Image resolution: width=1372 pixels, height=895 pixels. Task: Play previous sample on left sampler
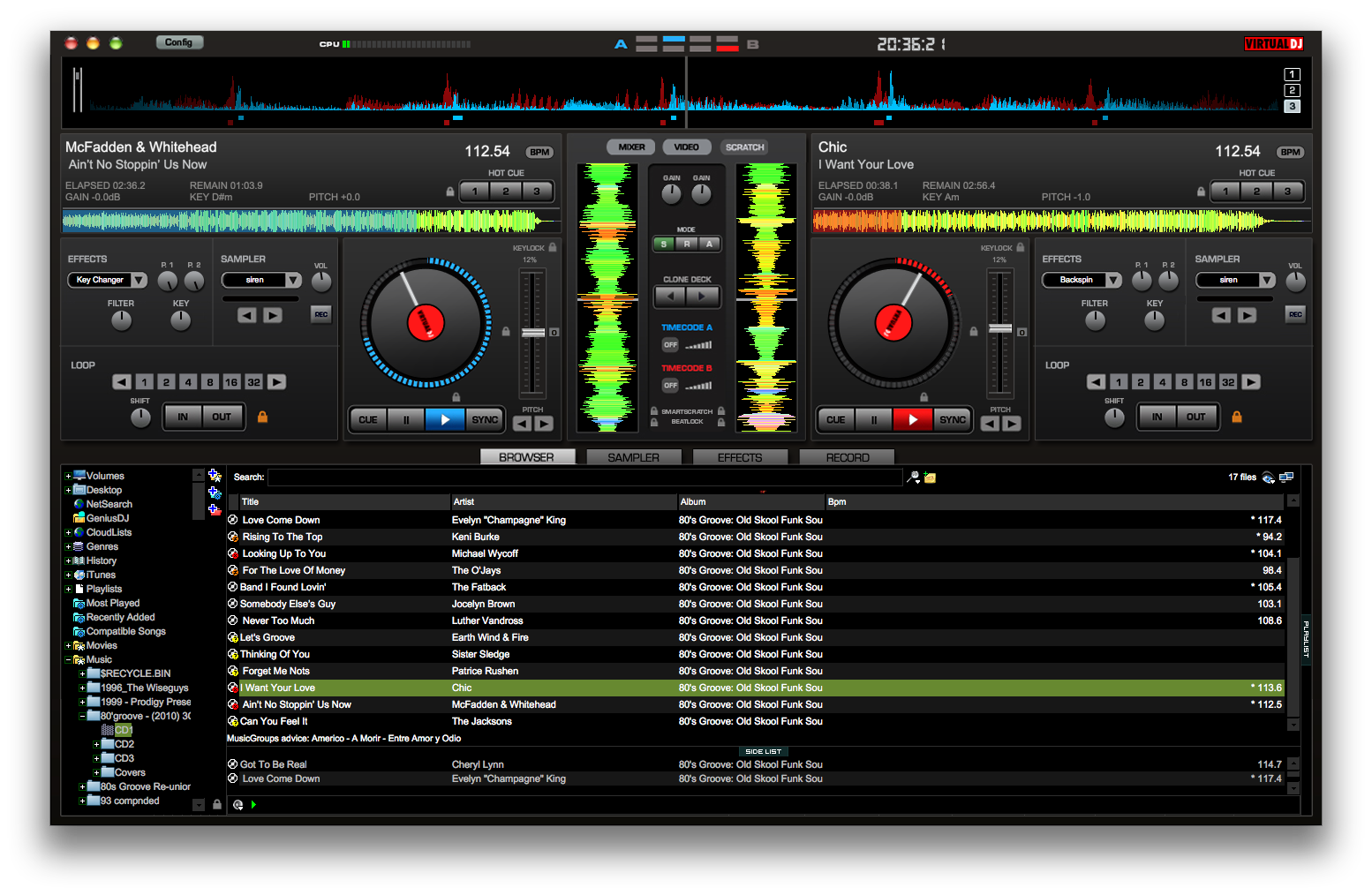247,315
